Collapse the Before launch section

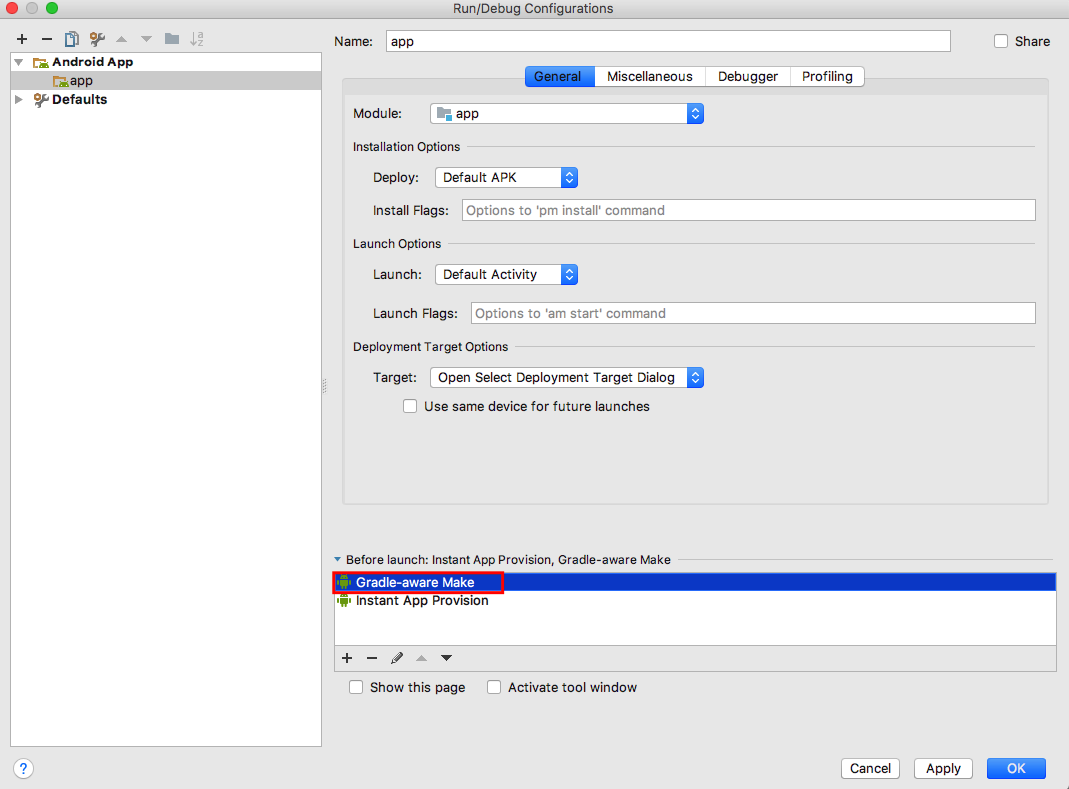tap(337, 560)
